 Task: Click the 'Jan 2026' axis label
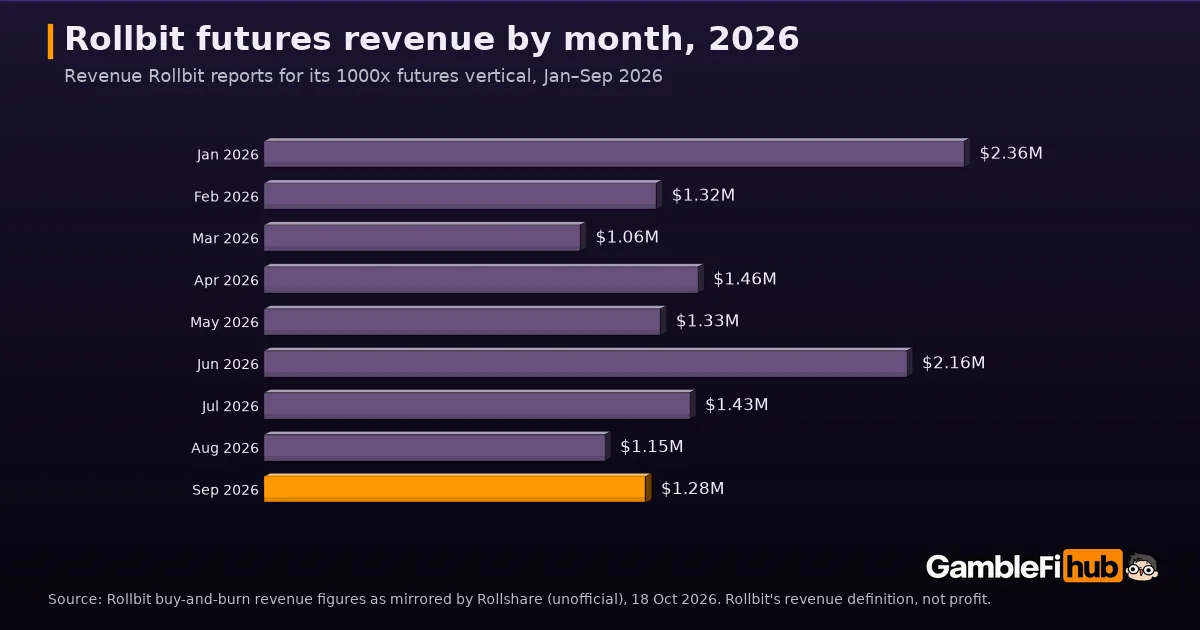click(x=228, y=155)
